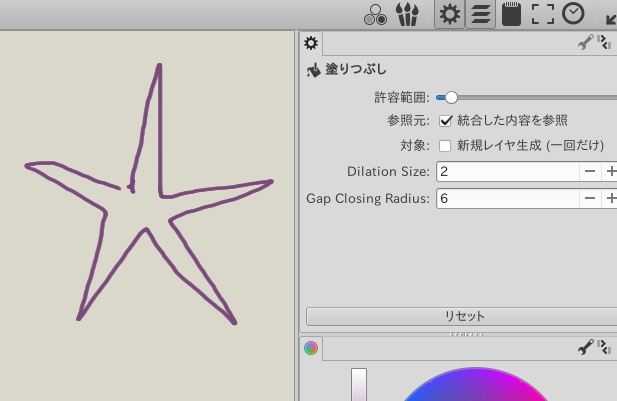Click the Dilation Size input field
The width and height of the screenshot is (617, 401).
tap(508, 172)
